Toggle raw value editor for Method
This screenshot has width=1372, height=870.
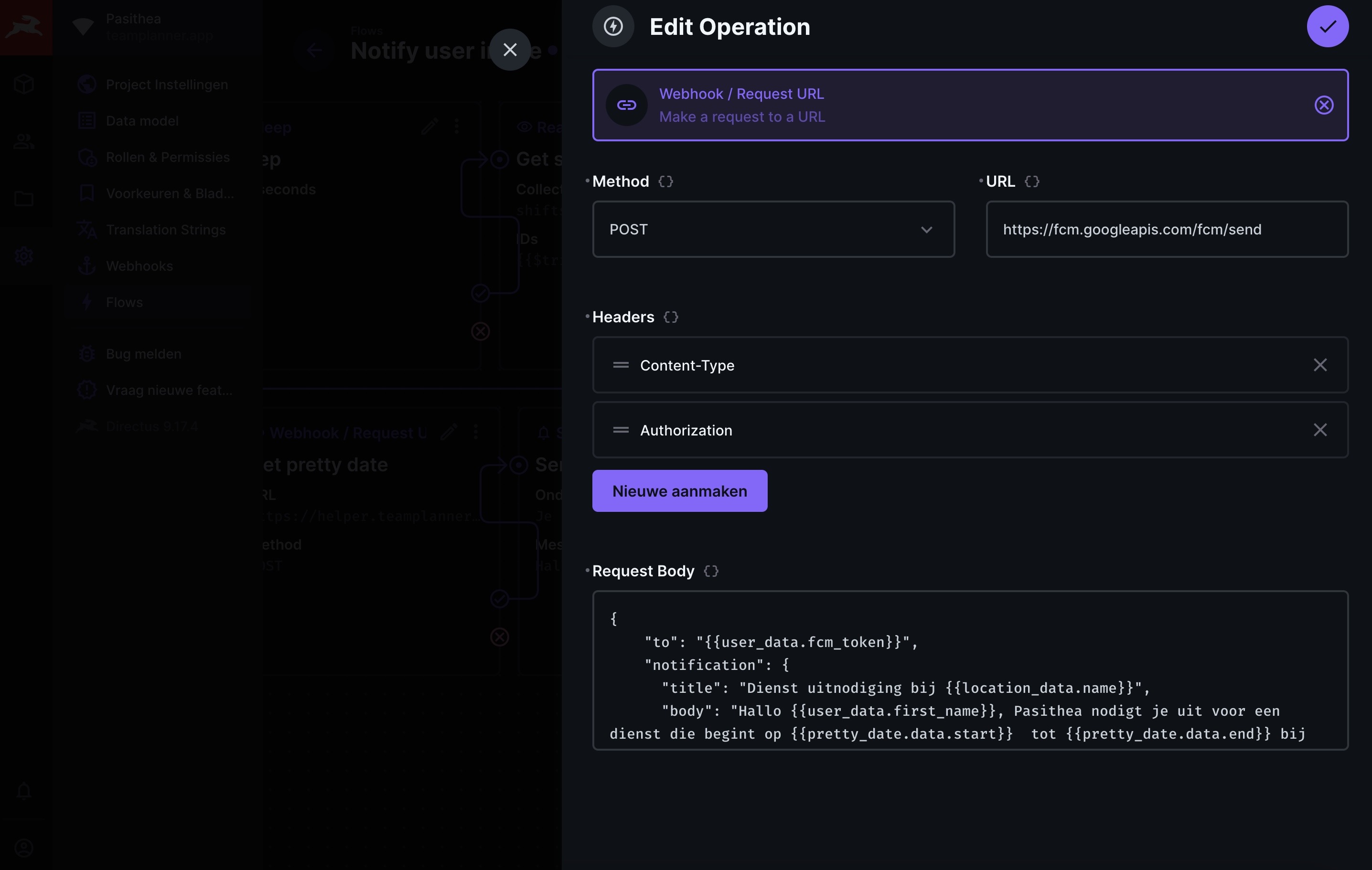(x=665, y=181)
